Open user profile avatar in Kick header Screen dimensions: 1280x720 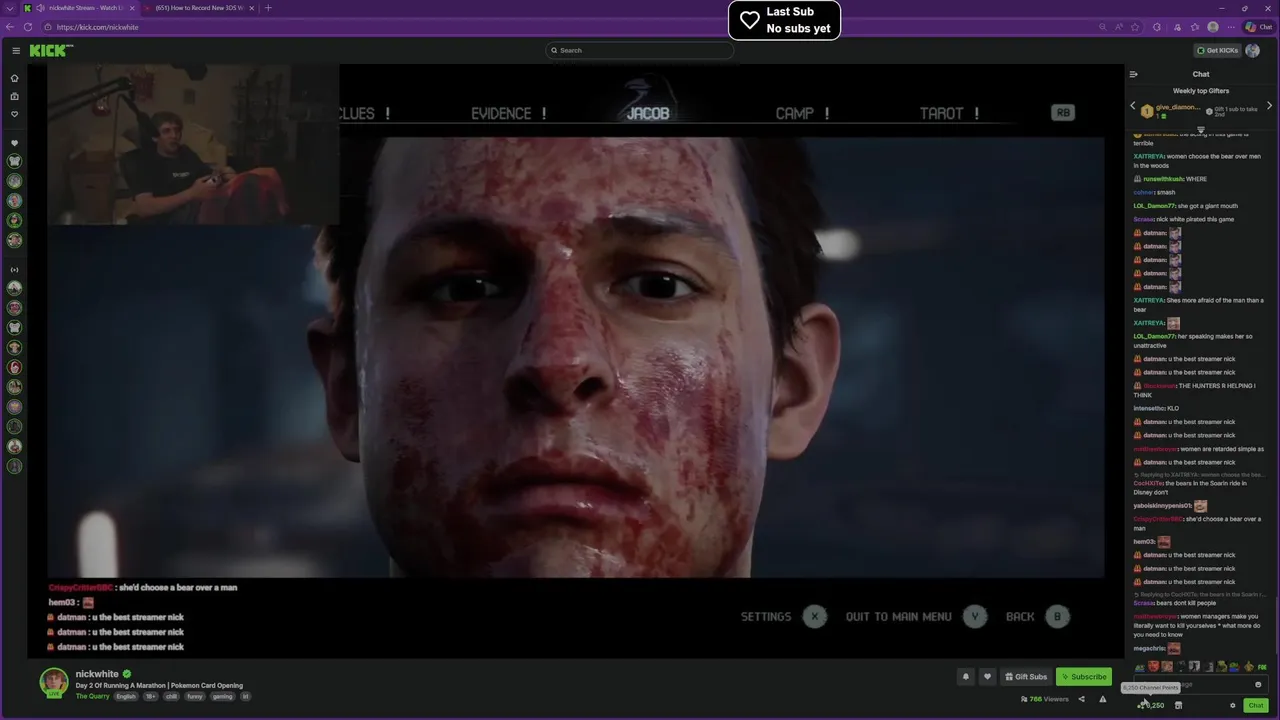[1253, 50]
